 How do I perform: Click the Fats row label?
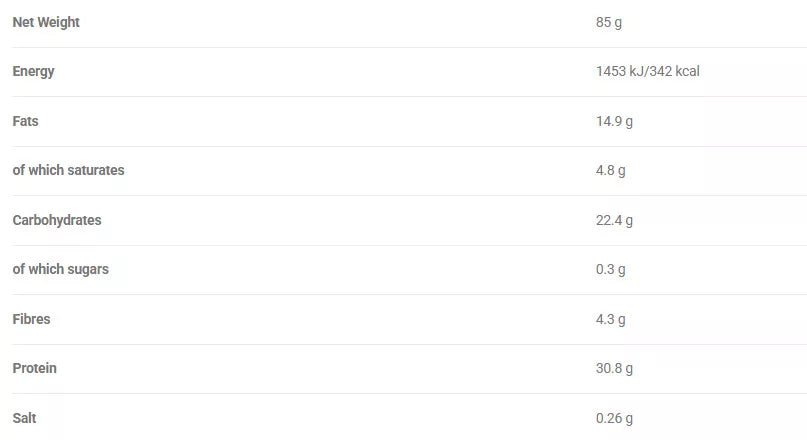[x=25, y=121]
